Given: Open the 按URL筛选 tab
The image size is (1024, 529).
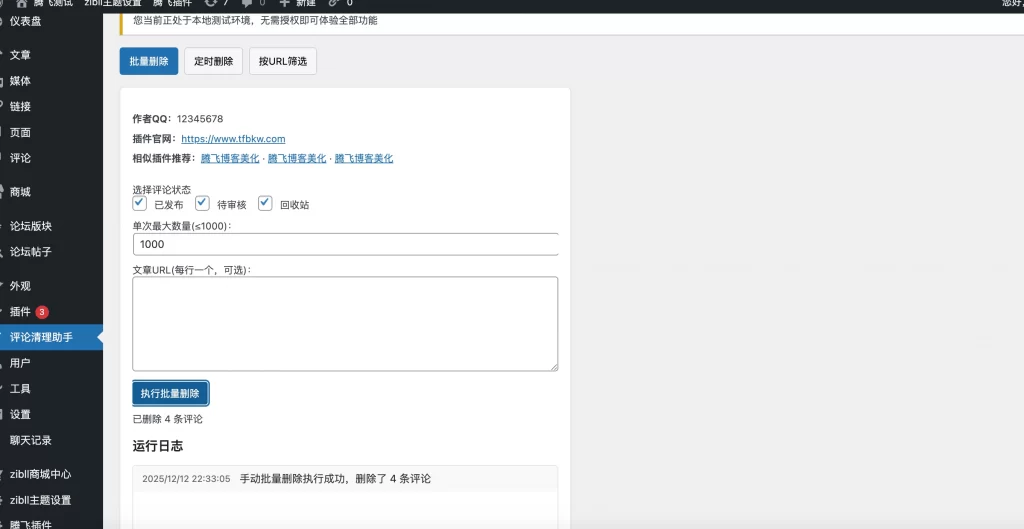Looking at the screenshot, I should pos(283,61).
